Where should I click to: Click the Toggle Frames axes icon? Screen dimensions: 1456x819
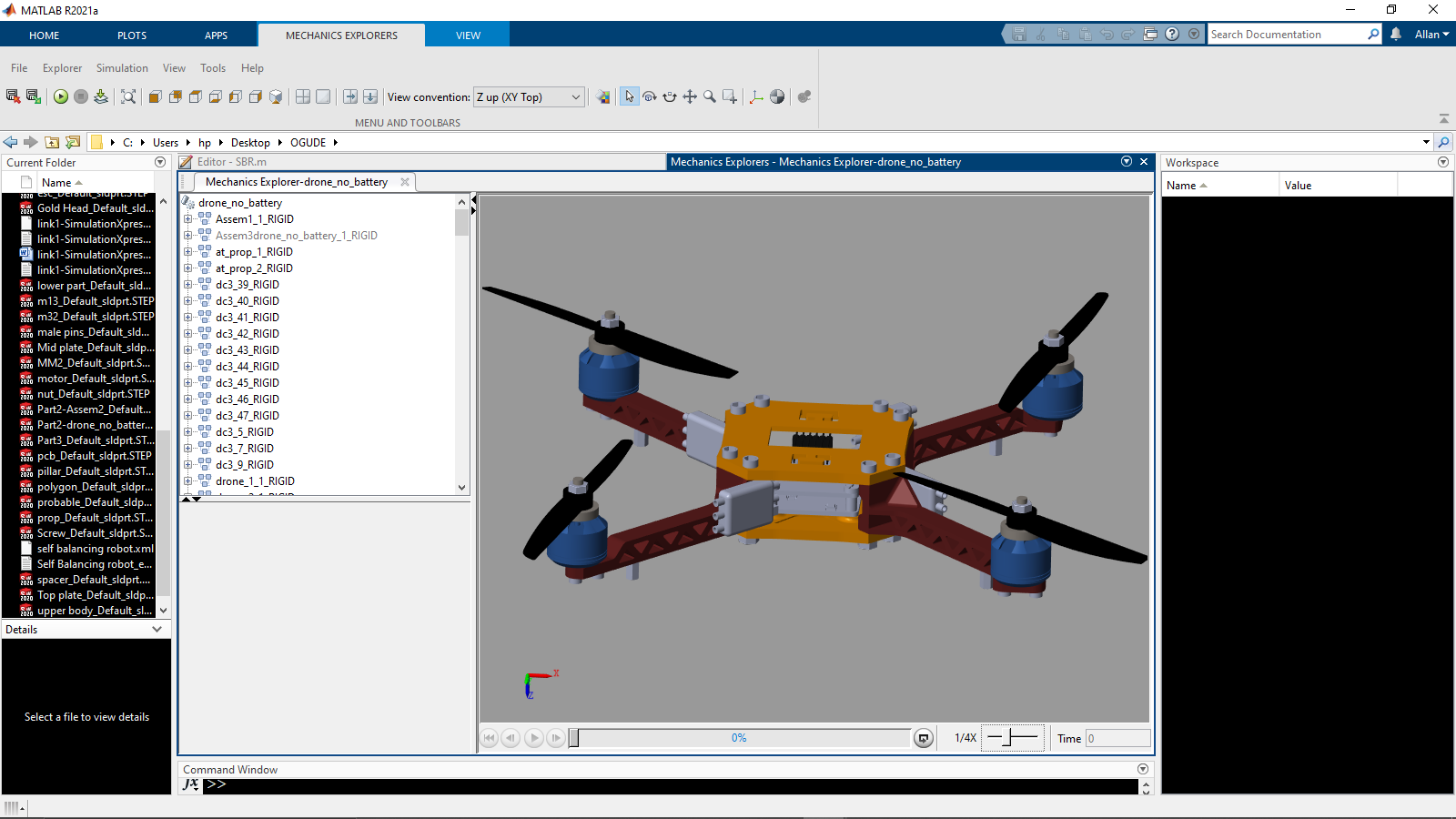point(756,96)
